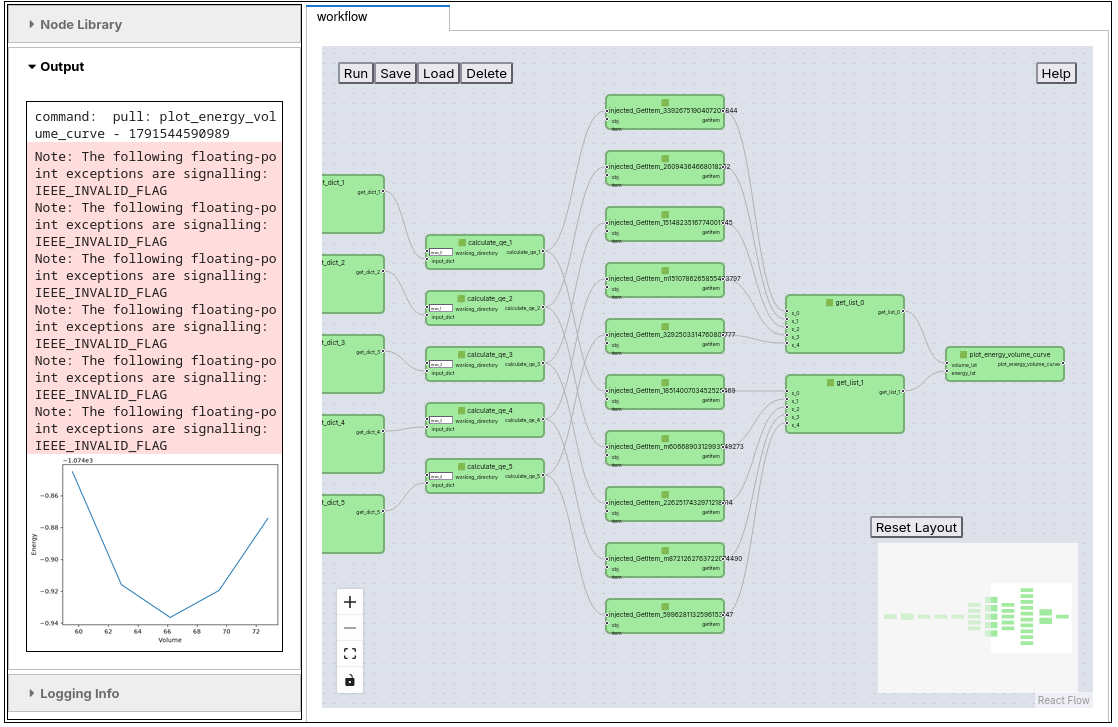Fit the whole workflow in view
Image resolution: width=1118 pixels, height=727 pixels.
click(x=349, y=654)
